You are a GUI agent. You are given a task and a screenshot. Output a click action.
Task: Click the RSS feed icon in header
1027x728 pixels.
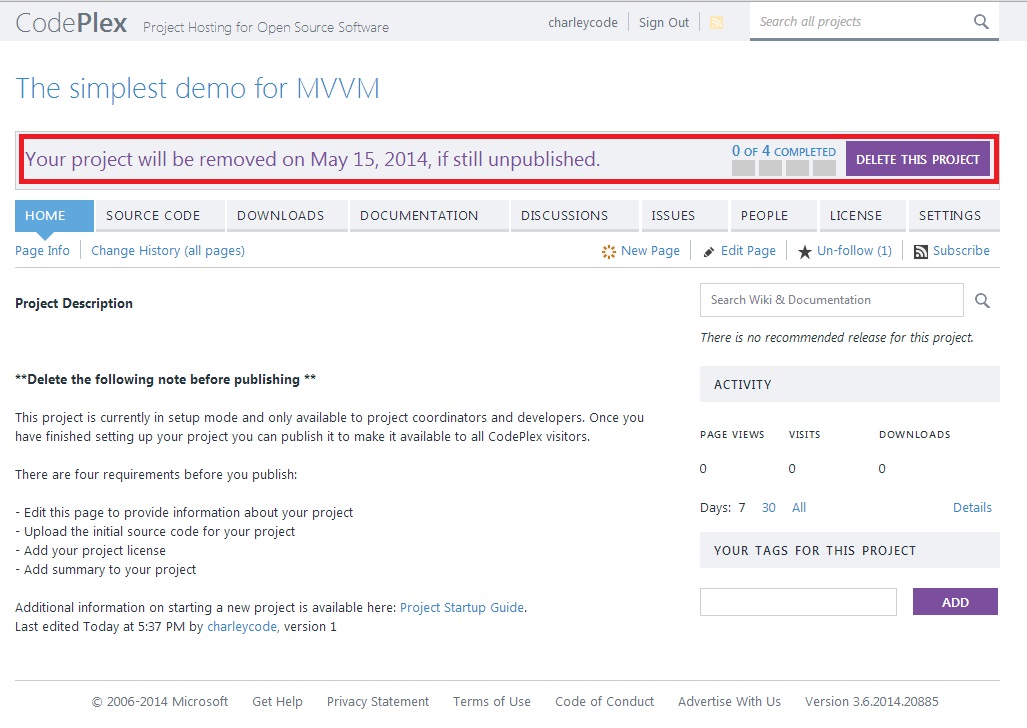pos(717,22)
